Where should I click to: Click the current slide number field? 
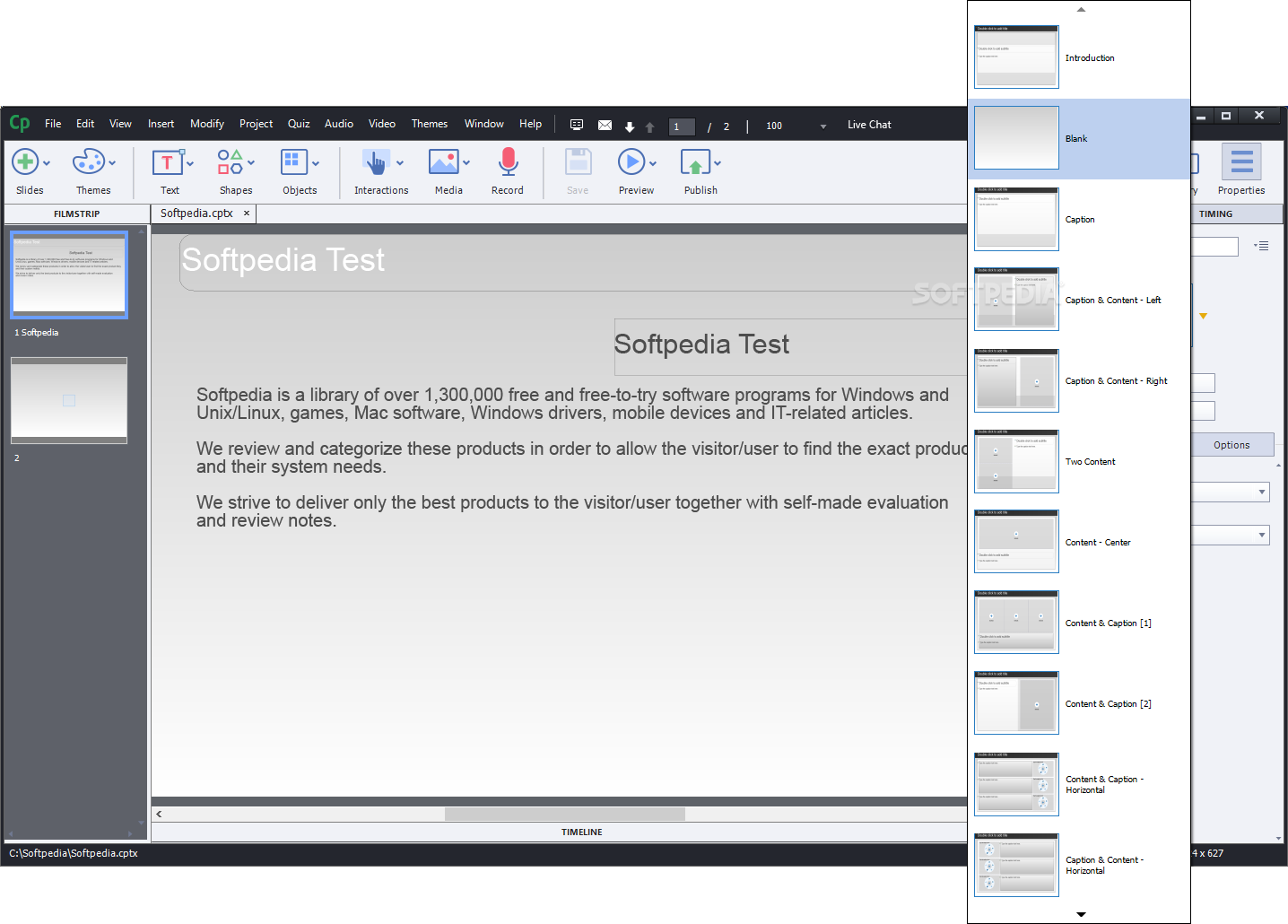pyautogui.click(x=682, y=126)
